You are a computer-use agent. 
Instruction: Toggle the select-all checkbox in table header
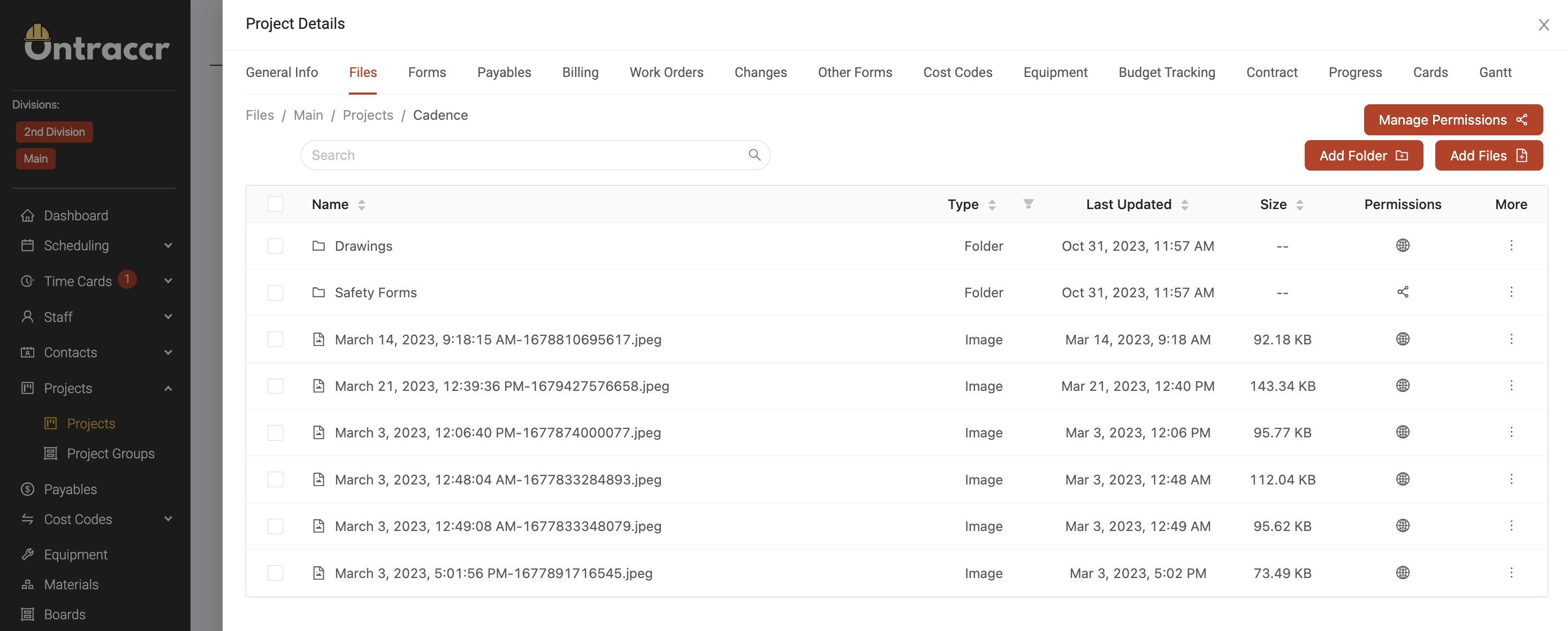click(x=275, y=204)
